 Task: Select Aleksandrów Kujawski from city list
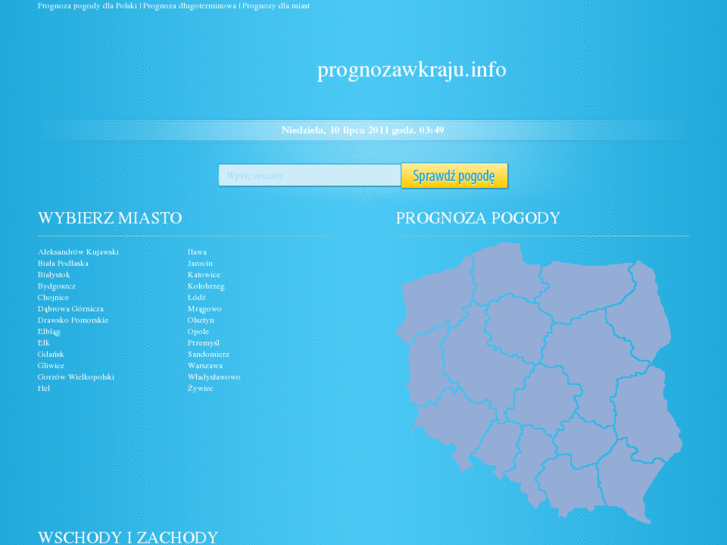point(78,252)
